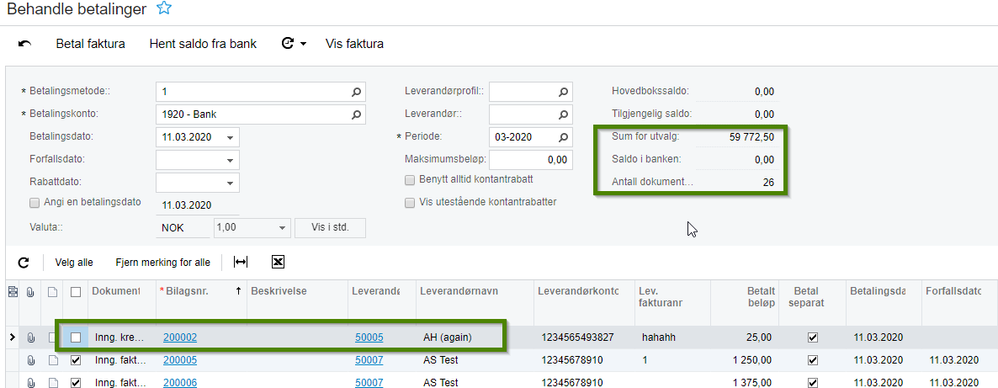Refresh the grid with circular arrow icon
The image size is (998, 388).
pos(24,262)
